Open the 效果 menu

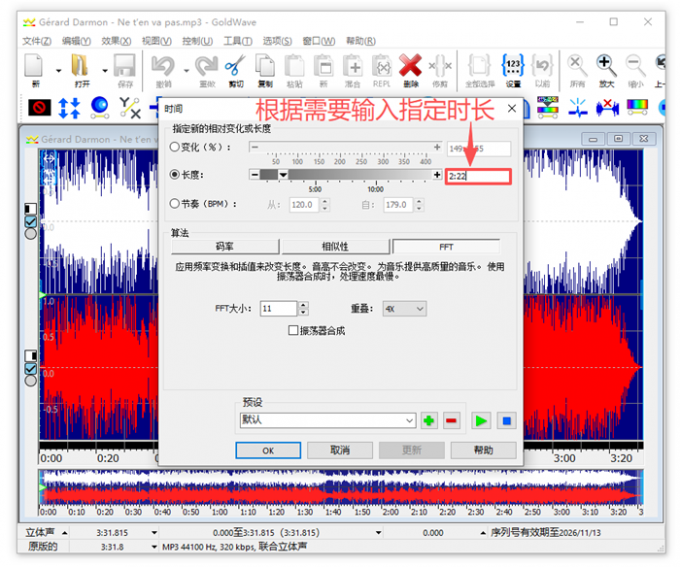pyautogui.click(x=116, y=41)
